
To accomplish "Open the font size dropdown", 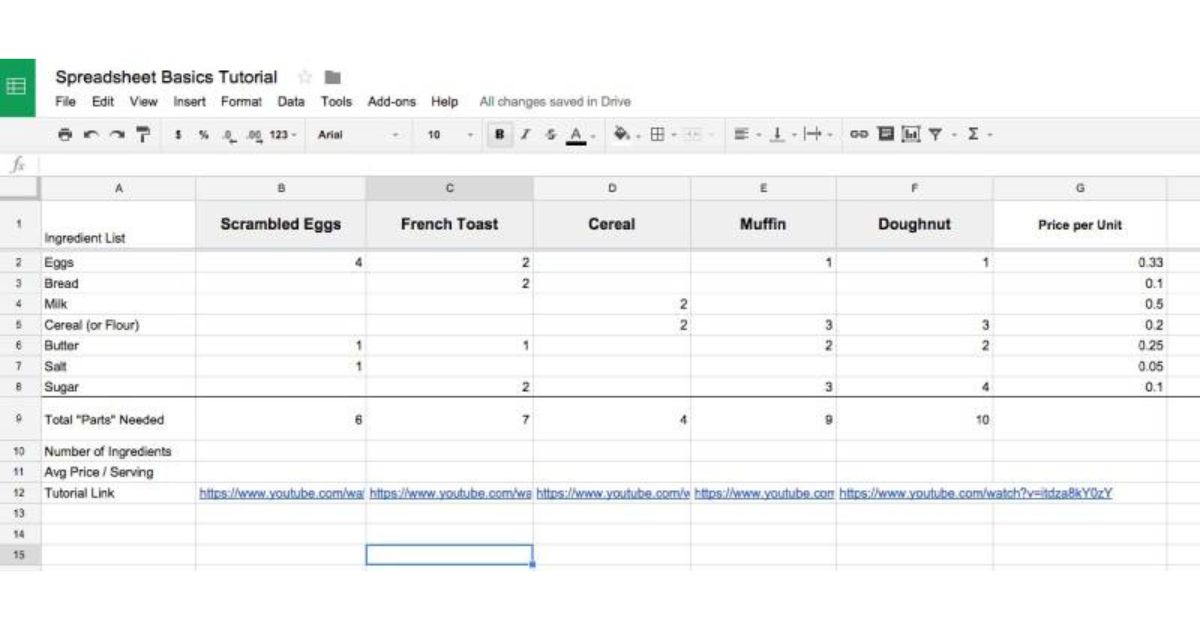I will coord(450,134).
